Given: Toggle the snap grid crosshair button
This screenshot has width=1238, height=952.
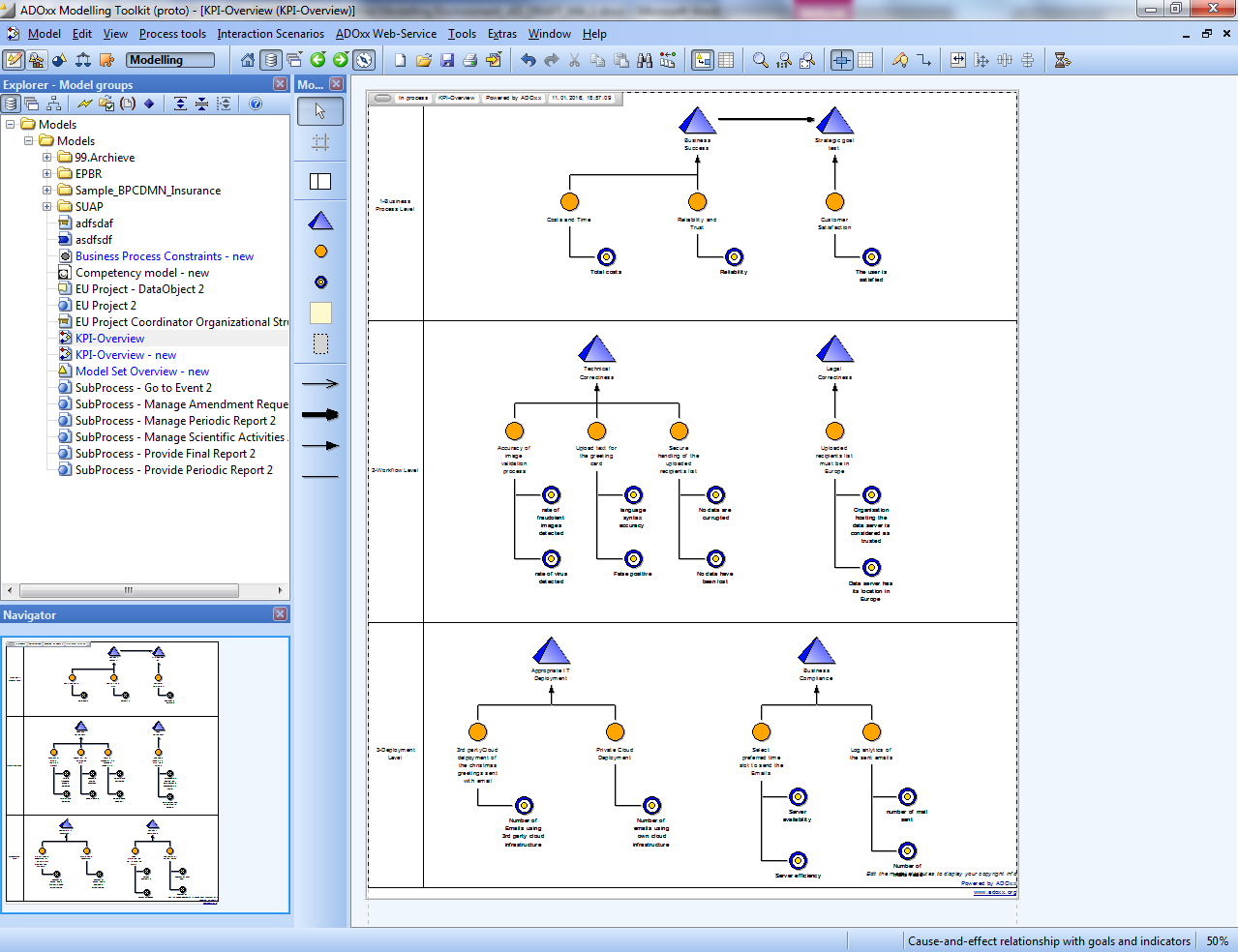Looking at the screenshot, I should pyautogui.click(x=842, y=60).
